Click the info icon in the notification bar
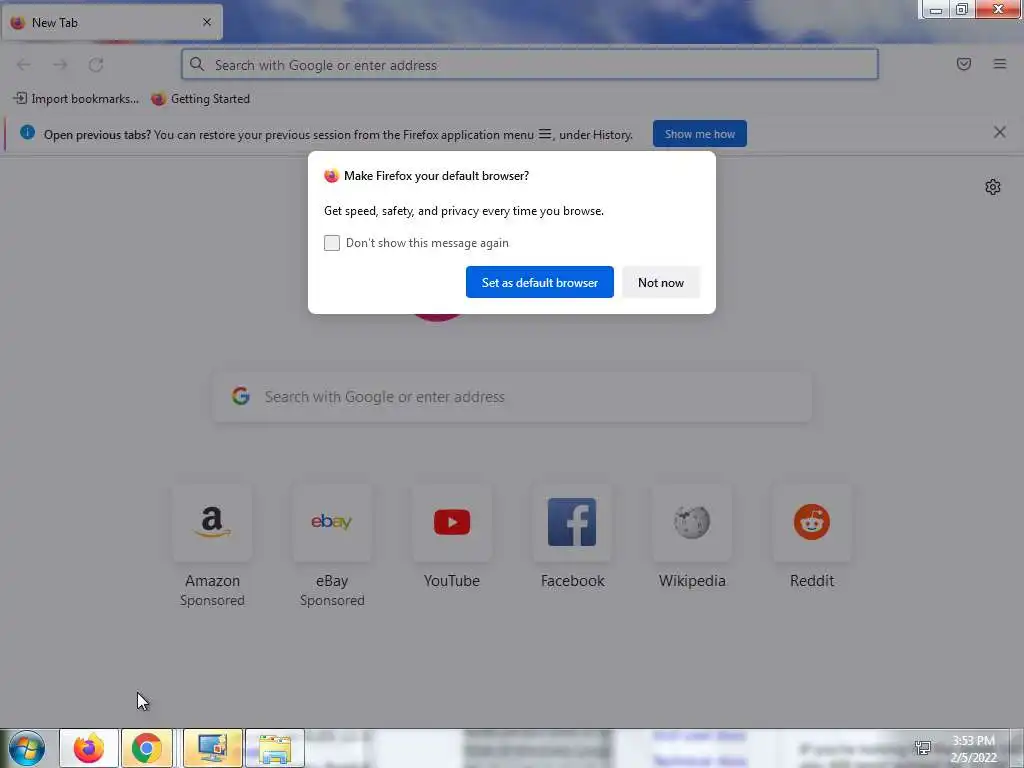The height and width of the screenshot is (768, 1024). 27,133
